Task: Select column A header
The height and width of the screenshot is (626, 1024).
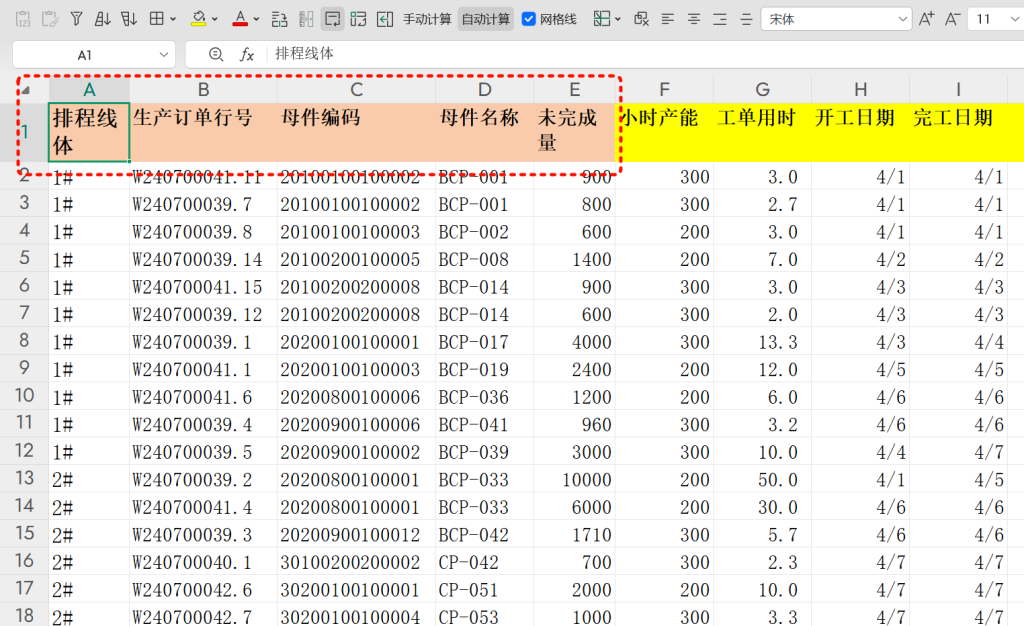Action: [x=89, y=89]
